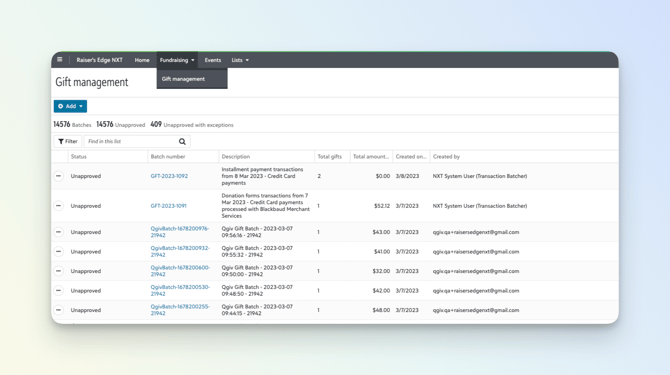
Task: Sort by the Created on column header
Action: [x=411, y=157]
